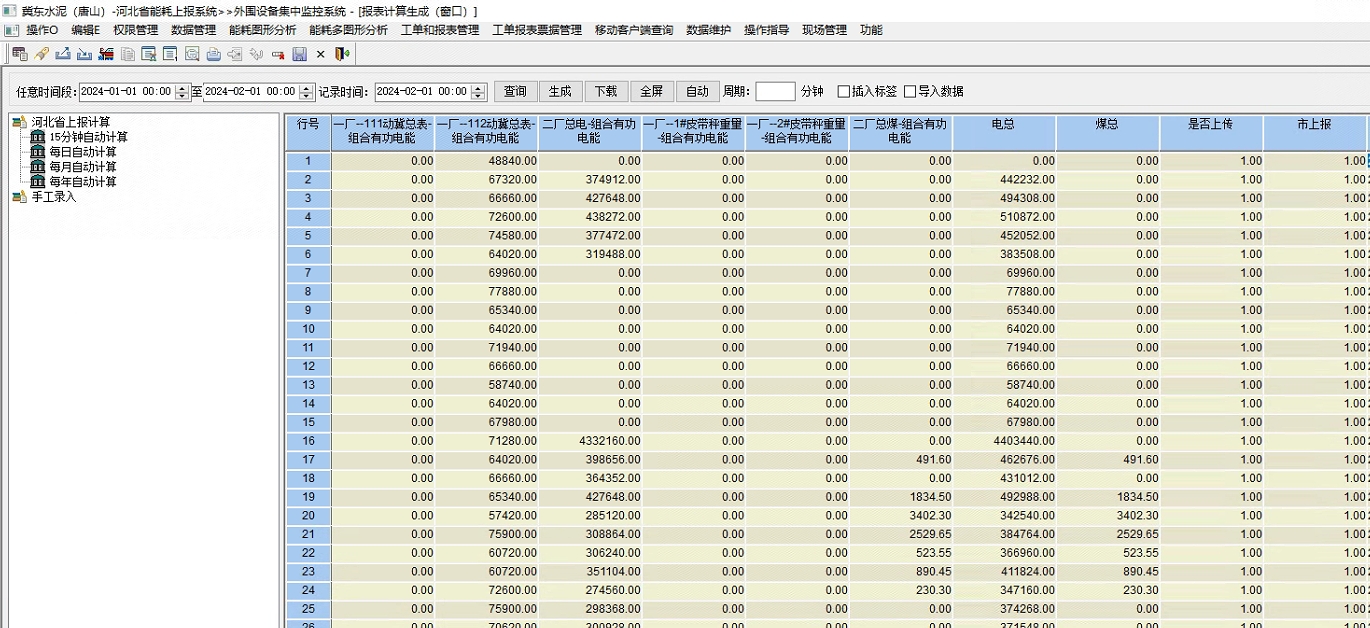Click the exit door icon

(342, 54)
